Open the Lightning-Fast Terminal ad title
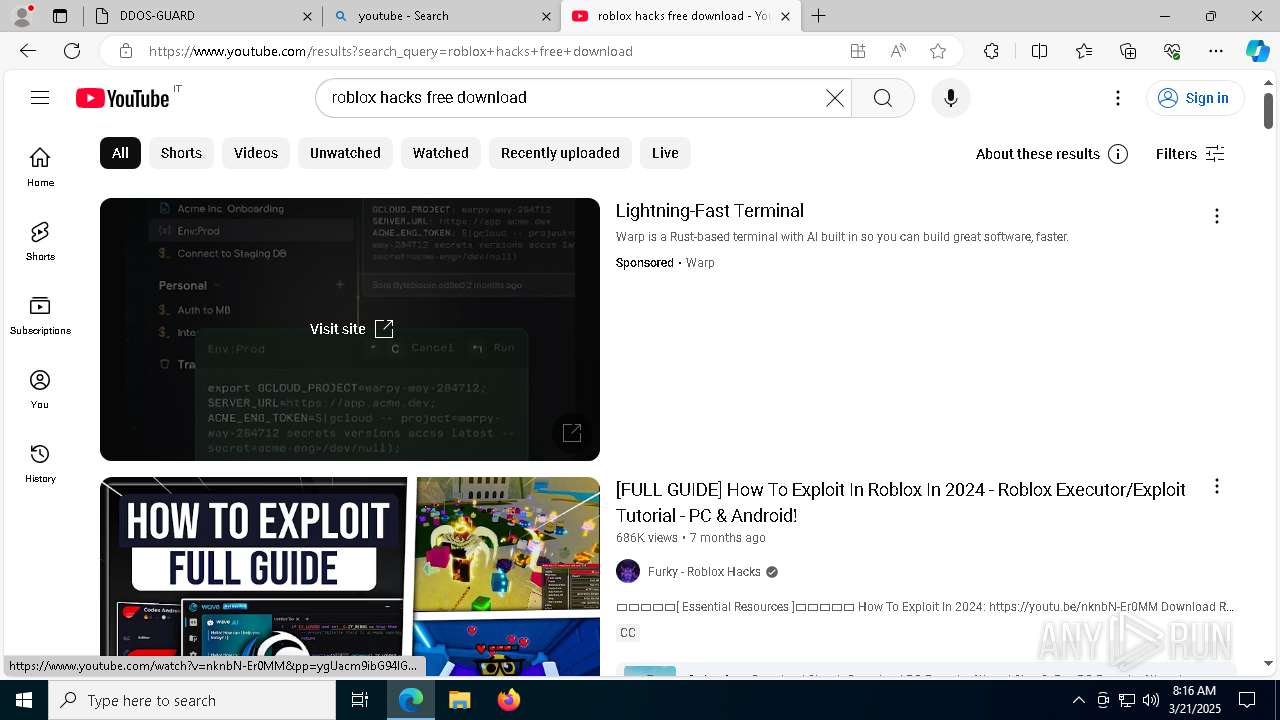This screenshot has height=720, width=1280. point(710,211)
